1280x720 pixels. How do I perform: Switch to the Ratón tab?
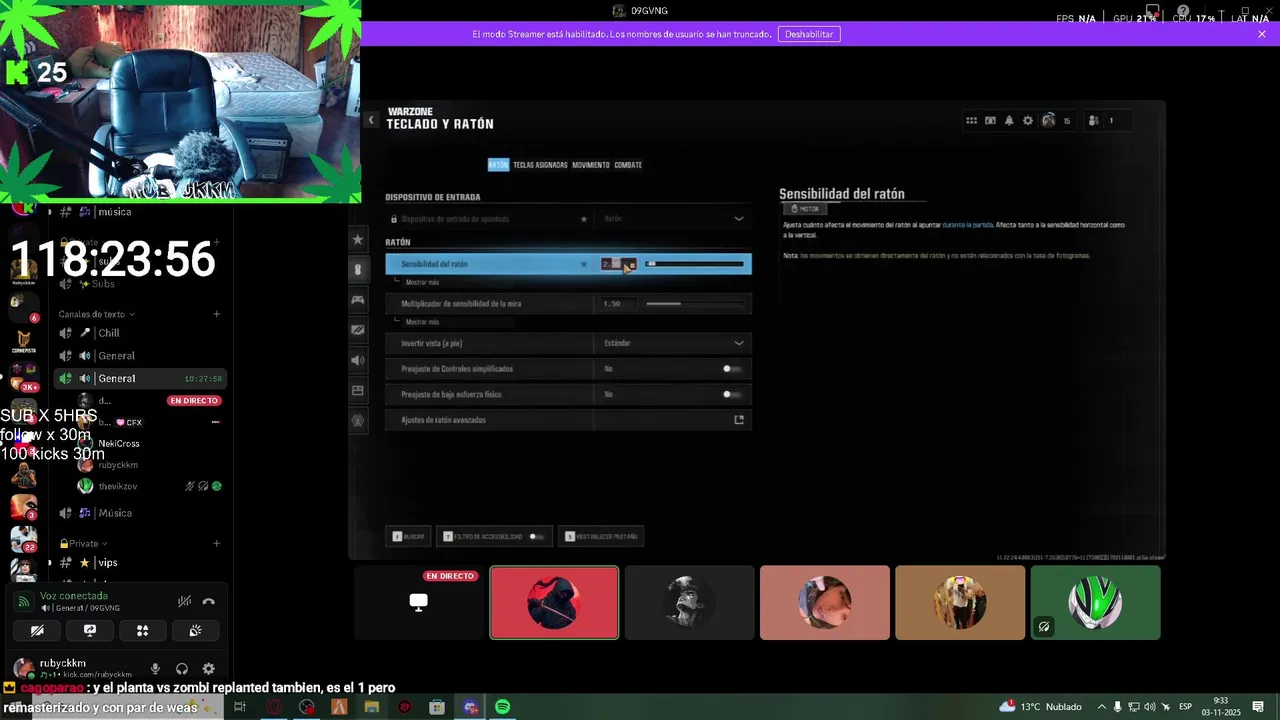pos(498,165)
